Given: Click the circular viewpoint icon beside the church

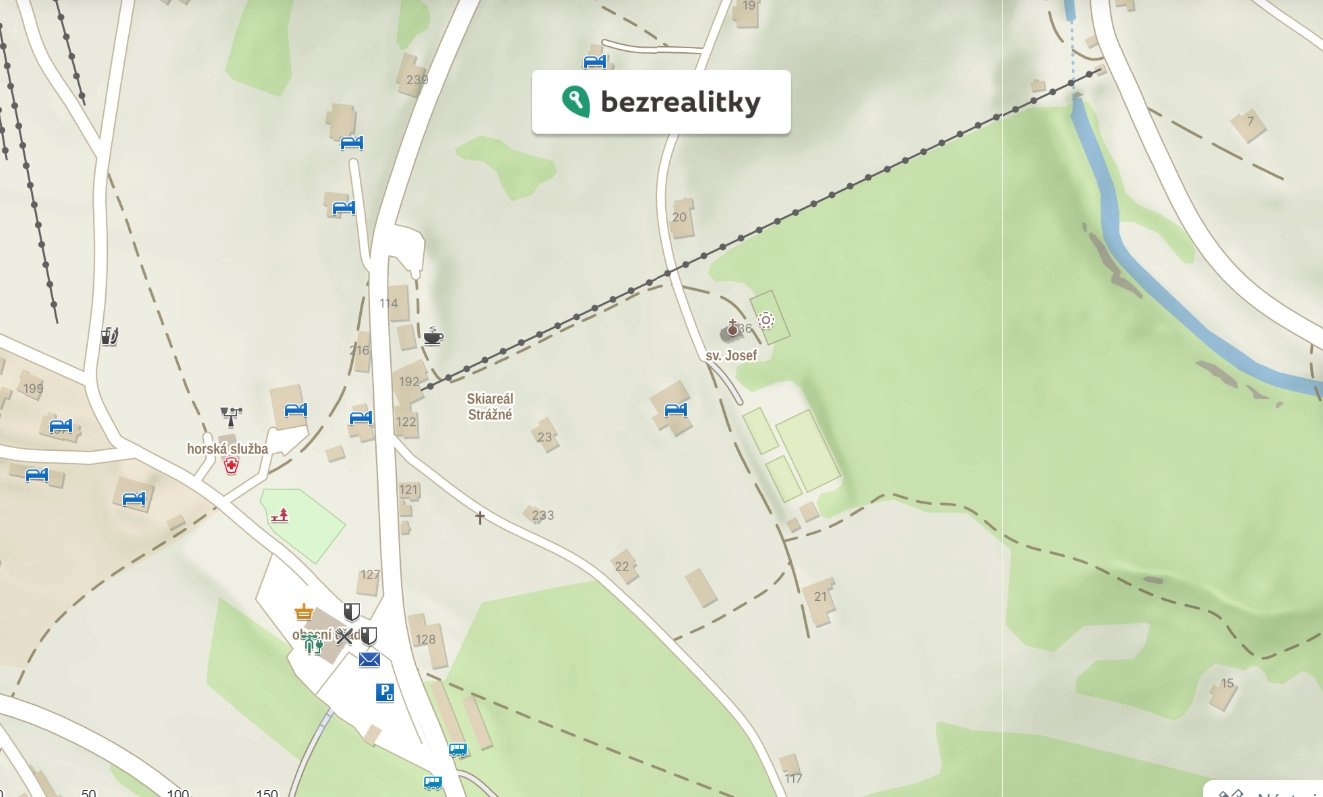Looking at the screenshot, I should tap(766, 321).
